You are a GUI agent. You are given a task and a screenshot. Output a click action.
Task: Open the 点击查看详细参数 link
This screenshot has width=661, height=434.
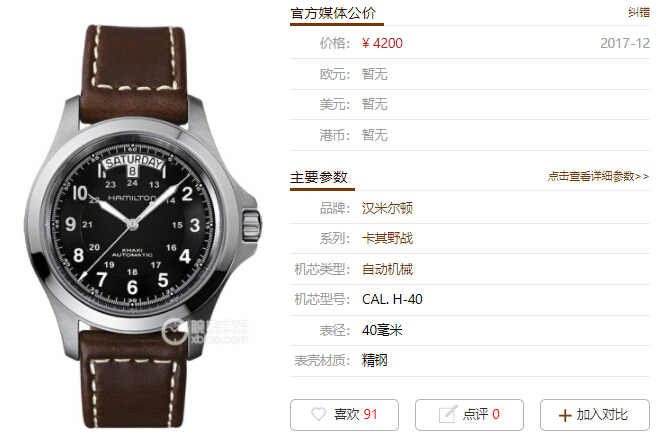598,176
